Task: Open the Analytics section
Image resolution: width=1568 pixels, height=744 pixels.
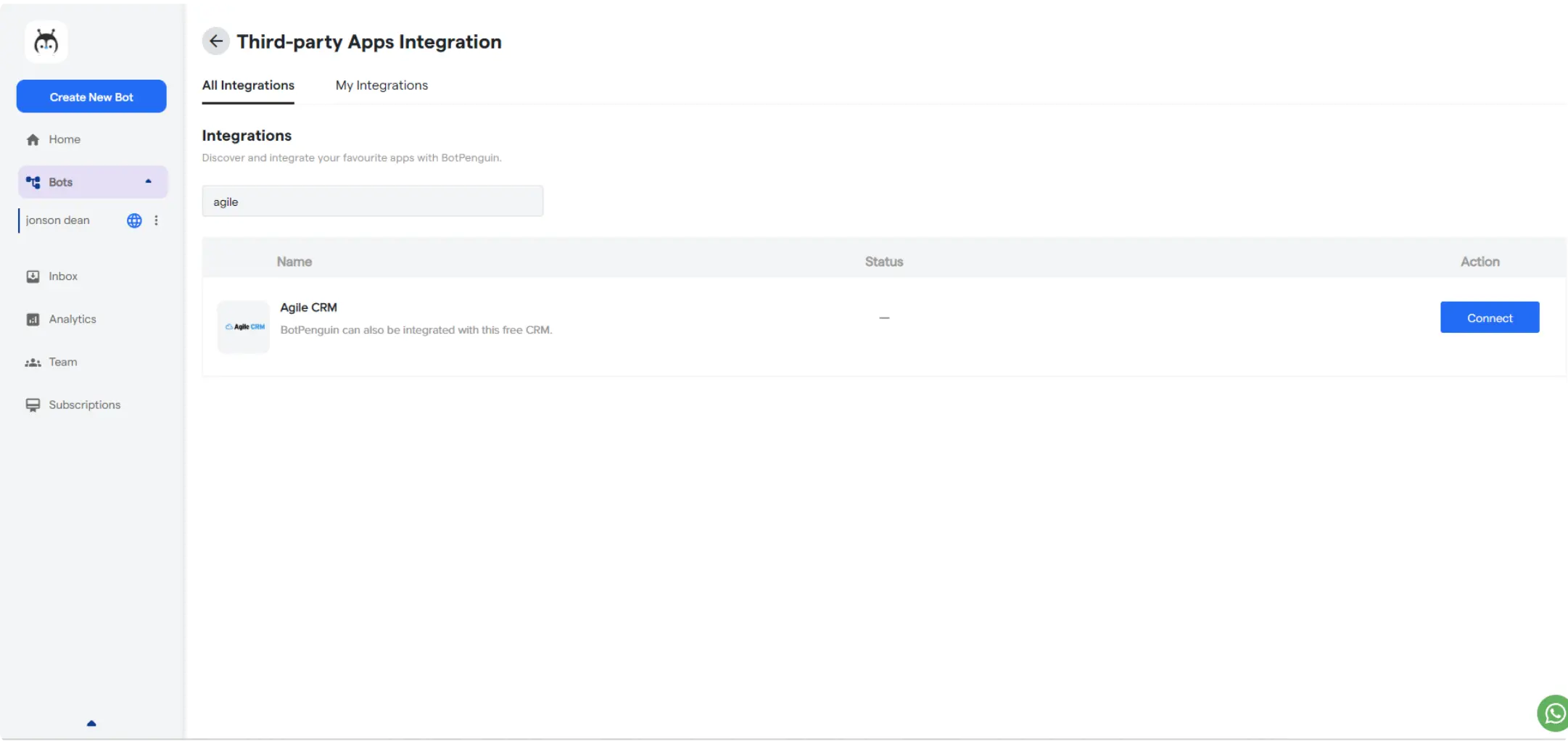Action: click(72, 318)
